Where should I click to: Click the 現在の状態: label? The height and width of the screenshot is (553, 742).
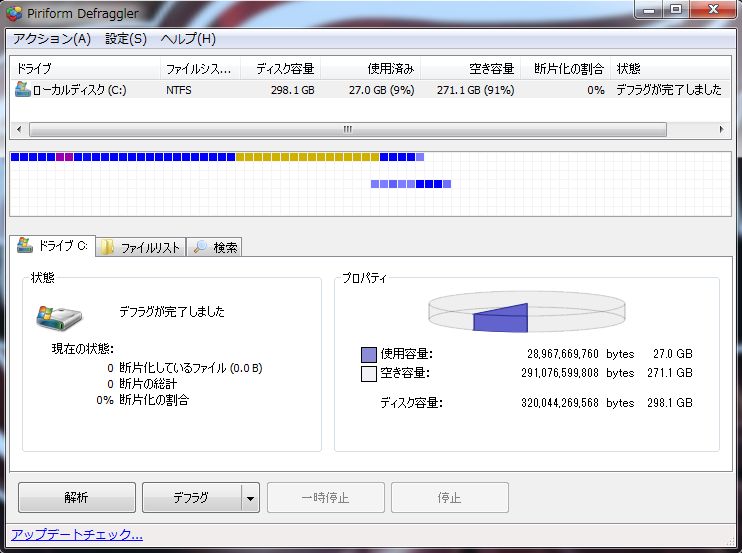coord(82,349)
